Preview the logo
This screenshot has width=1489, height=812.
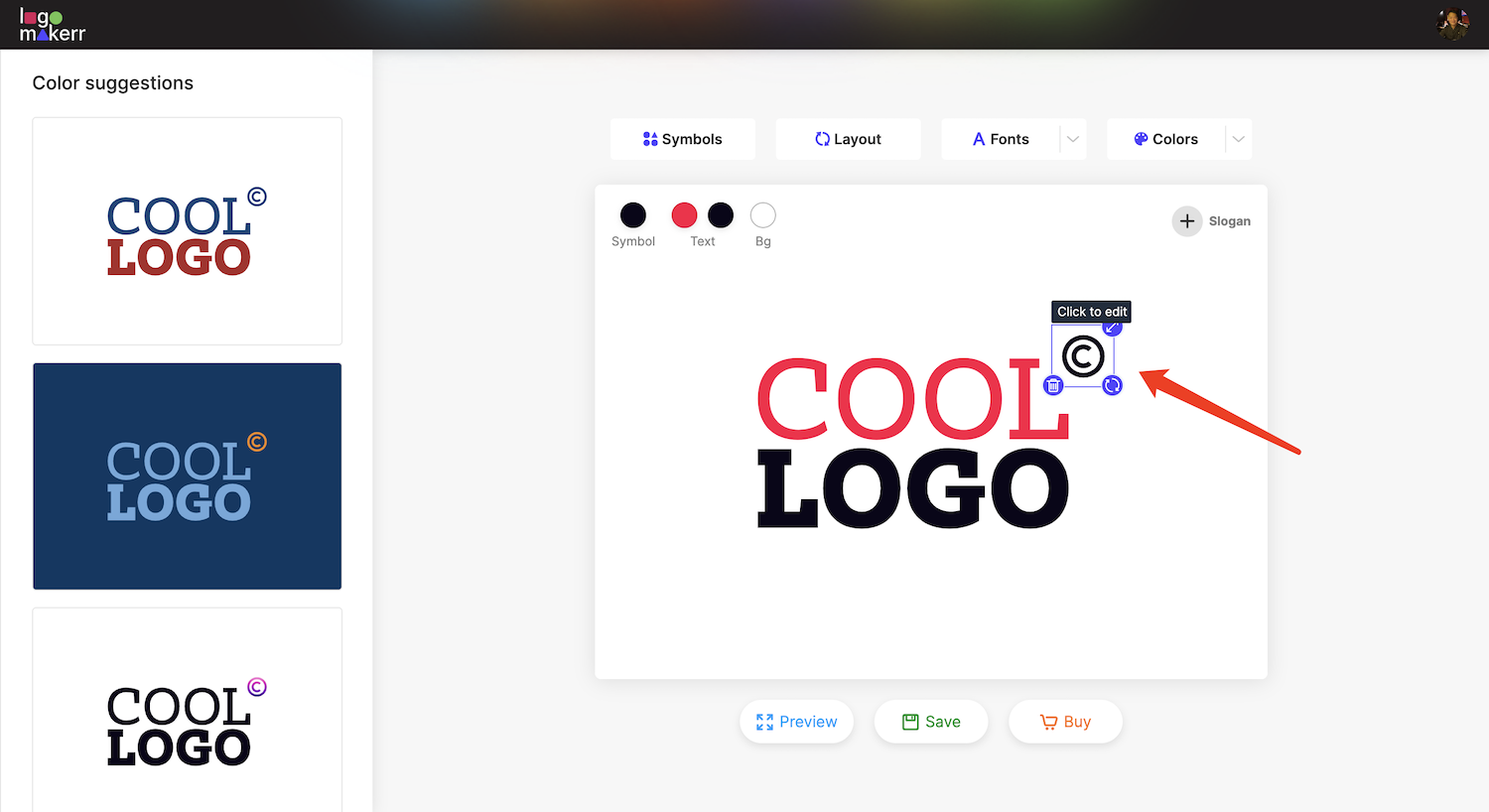coord(796,722)
